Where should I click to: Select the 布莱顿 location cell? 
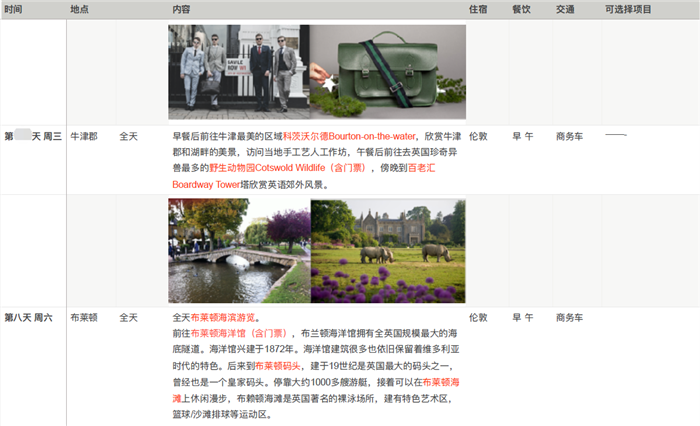(x=84, y=317)
